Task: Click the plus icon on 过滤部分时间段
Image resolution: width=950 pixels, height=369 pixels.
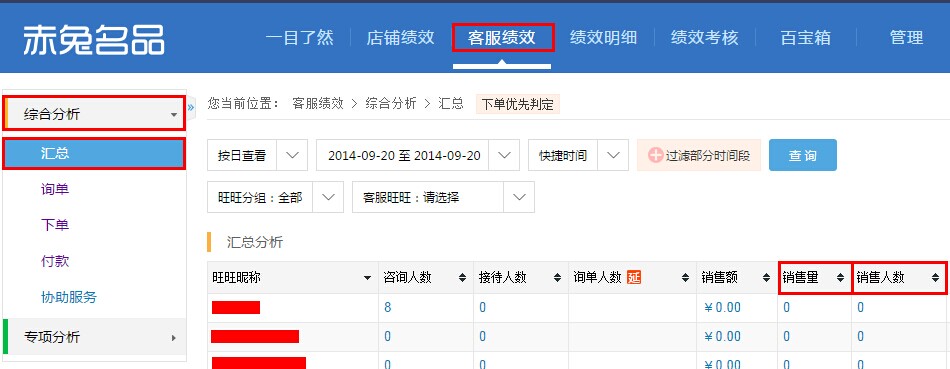Action: [x=656, y=155]
